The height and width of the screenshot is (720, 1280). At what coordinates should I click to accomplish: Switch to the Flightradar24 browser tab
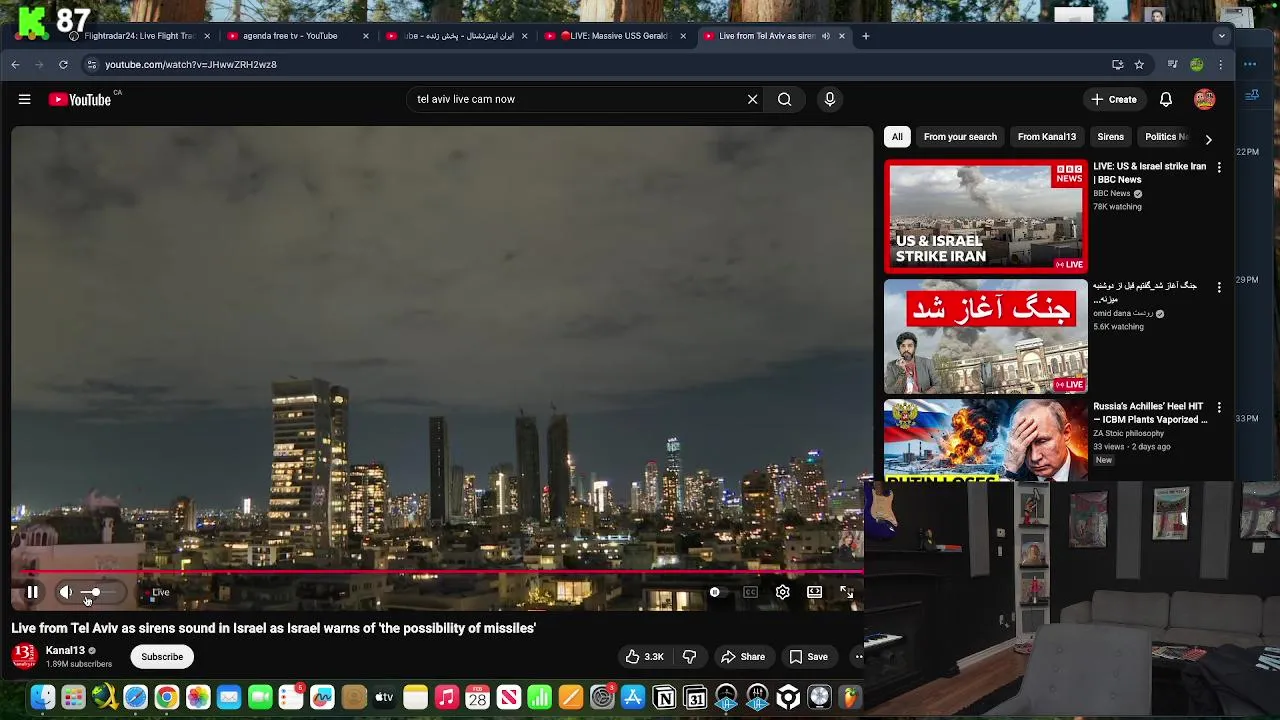tap(138, 36)
